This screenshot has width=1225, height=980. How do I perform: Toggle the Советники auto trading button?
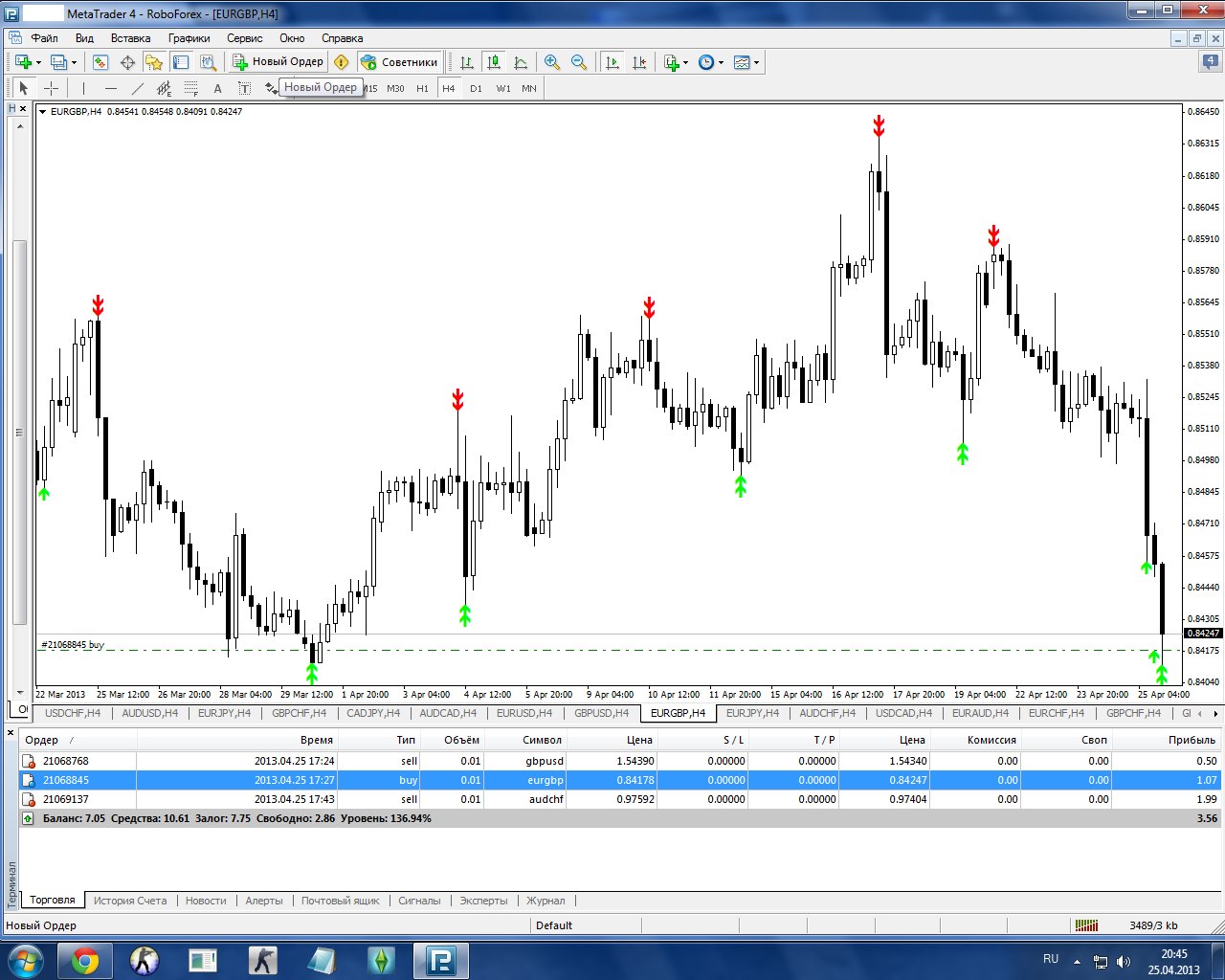pos(399,62)
